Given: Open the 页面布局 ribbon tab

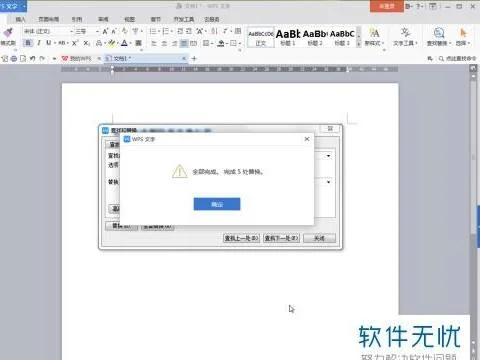Looking at the screenshot, I should coord(49,19).
